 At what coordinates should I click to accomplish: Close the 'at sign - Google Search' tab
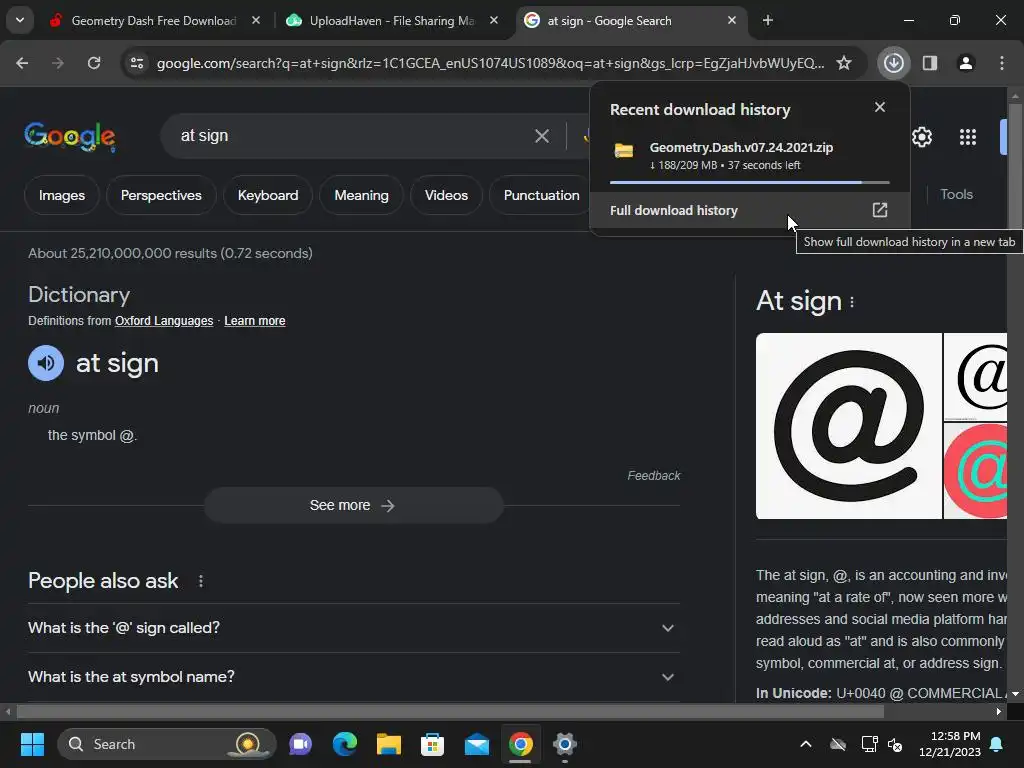click(x=731, y=20)
